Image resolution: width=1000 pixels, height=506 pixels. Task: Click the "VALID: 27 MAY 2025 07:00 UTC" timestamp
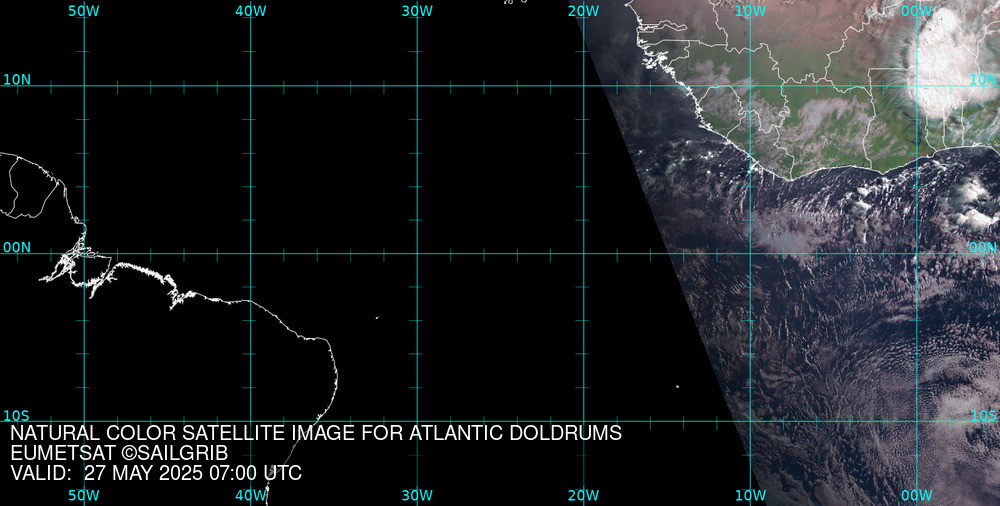(156, 473)
